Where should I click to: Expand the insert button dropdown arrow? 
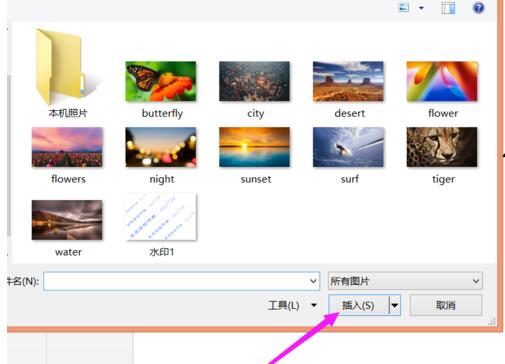click(395, 305)
